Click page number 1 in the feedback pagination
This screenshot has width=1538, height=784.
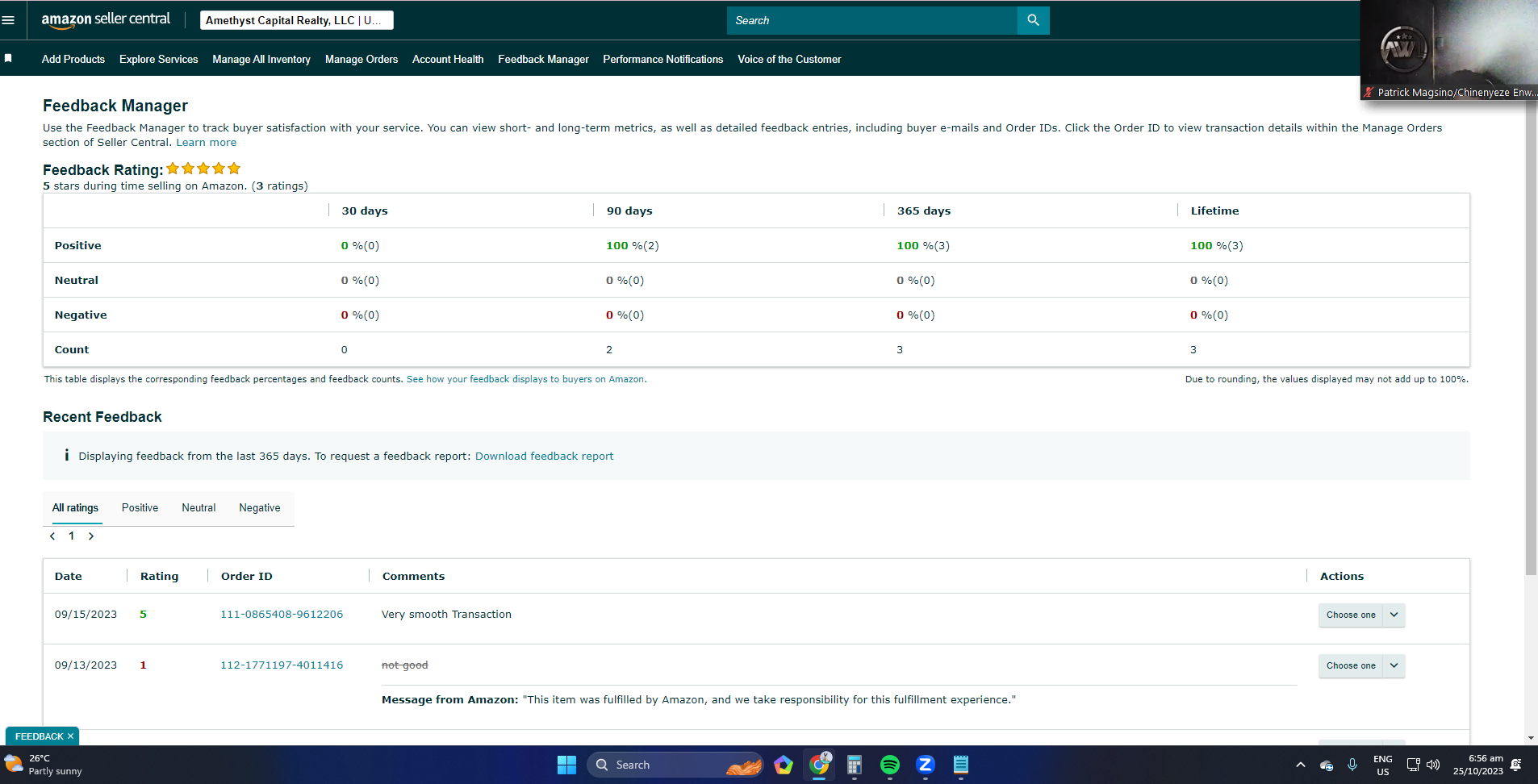point(72,536)
